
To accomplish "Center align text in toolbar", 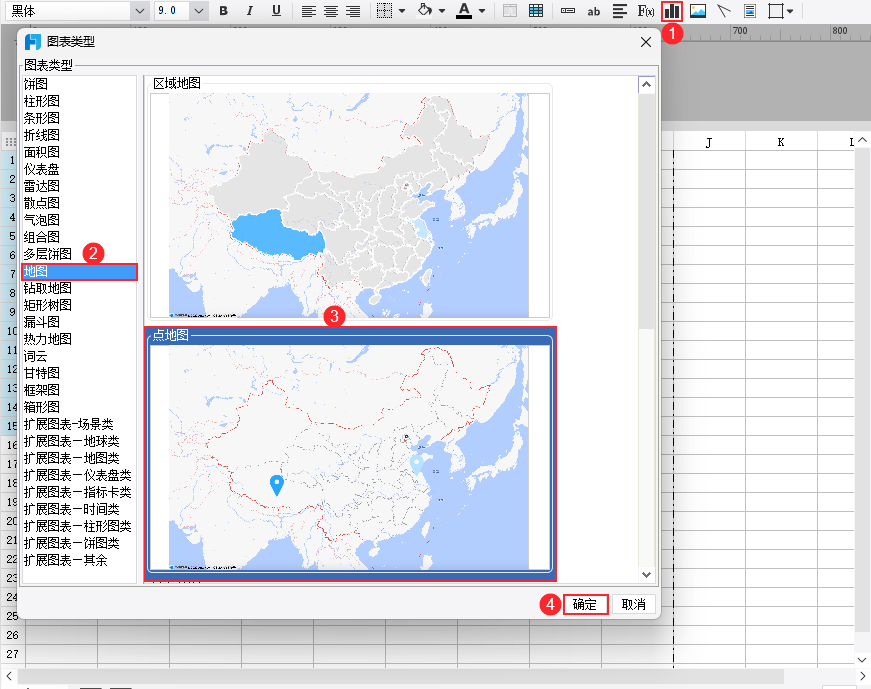I will point(331,11).
